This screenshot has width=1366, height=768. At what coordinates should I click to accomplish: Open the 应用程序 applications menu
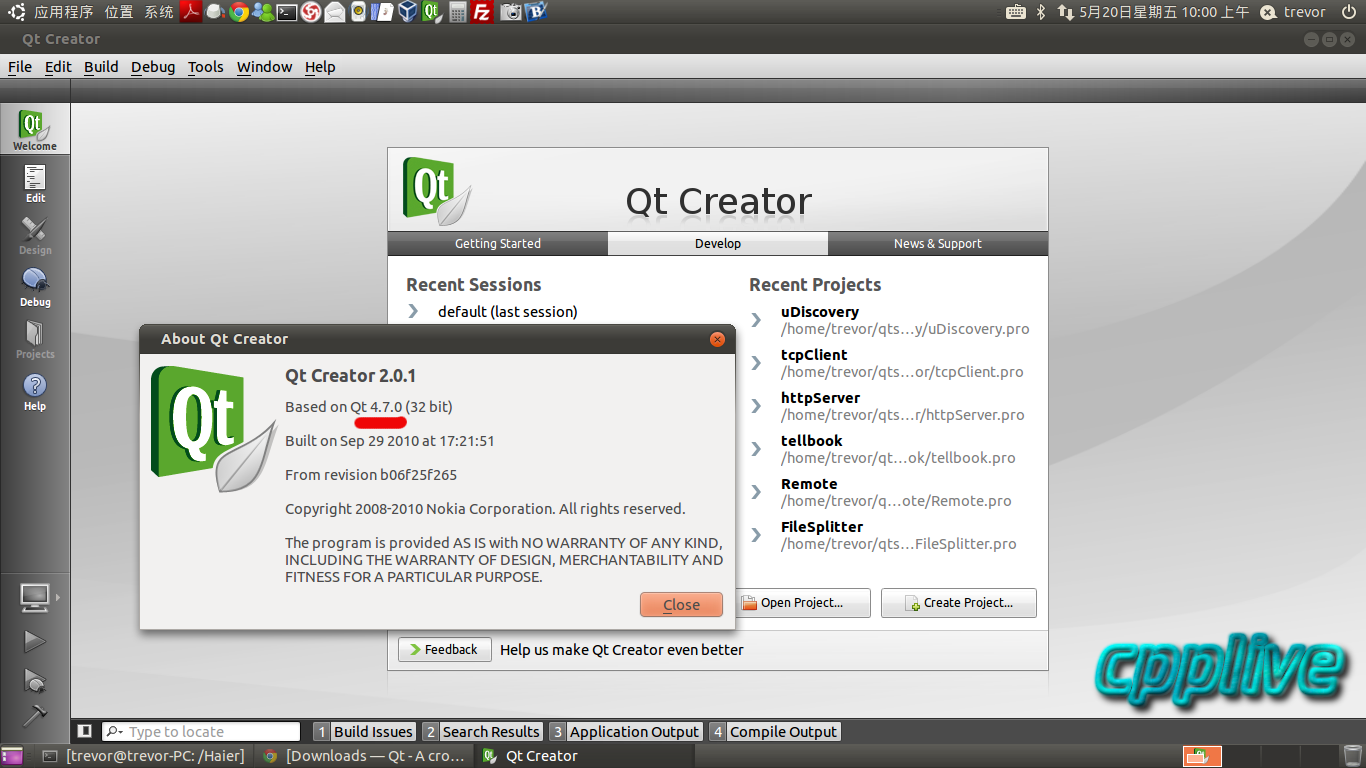point(63,12)
